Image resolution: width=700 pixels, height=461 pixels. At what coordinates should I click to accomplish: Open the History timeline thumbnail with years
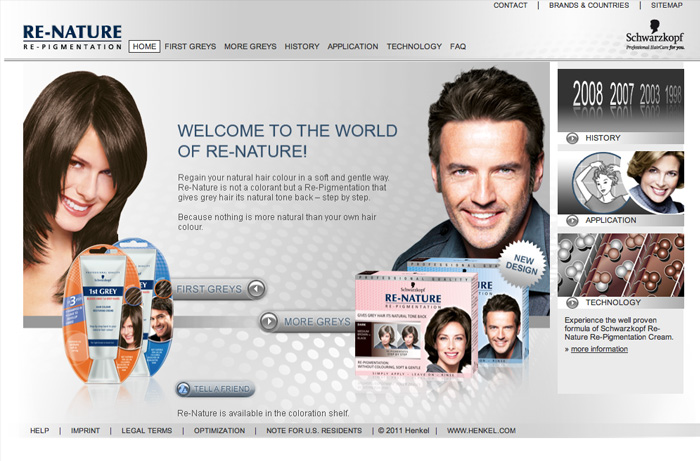620,97
